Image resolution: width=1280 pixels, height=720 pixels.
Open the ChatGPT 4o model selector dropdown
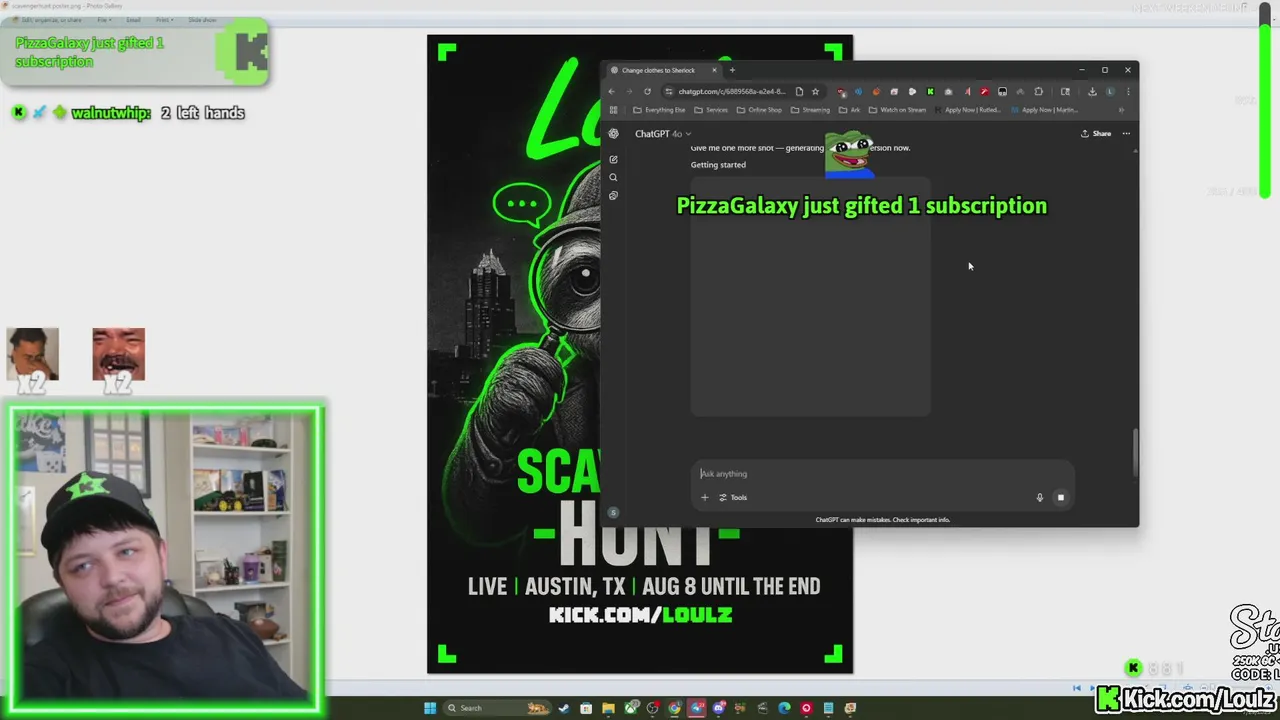tap(662, 134)
